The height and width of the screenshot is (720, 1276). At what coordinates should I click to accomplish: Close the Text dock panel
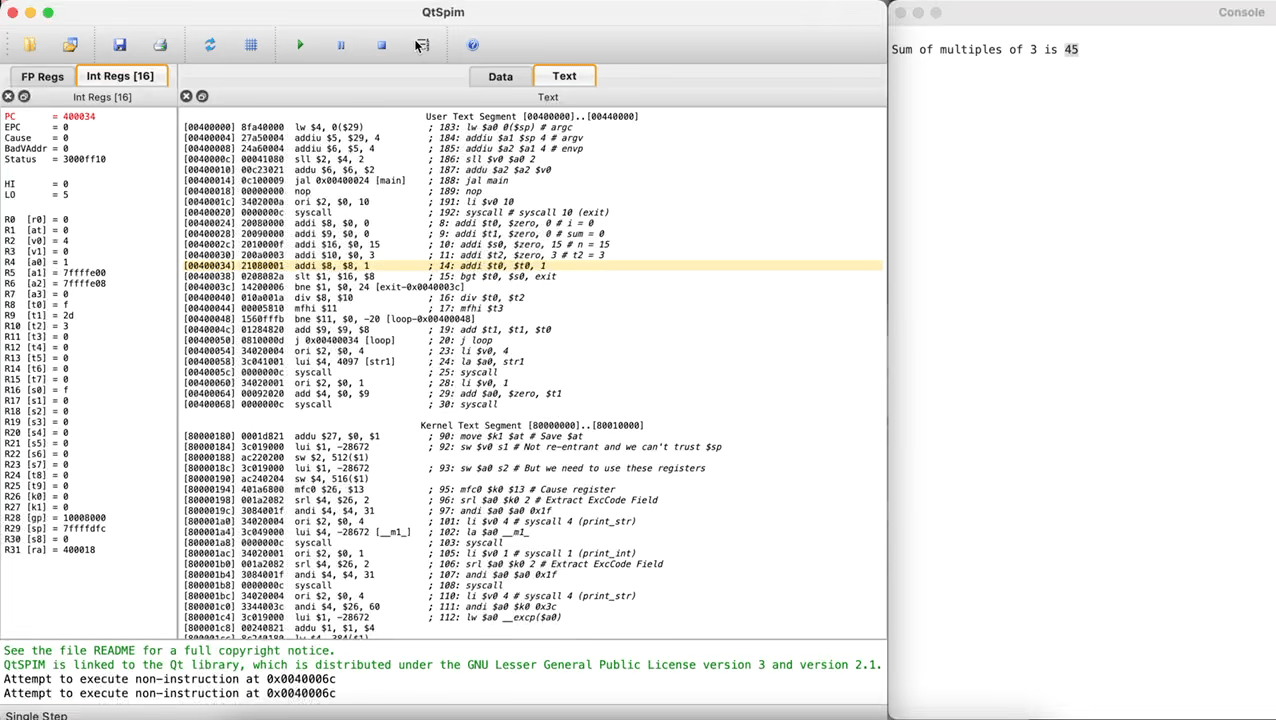click(x=186, y=97)
